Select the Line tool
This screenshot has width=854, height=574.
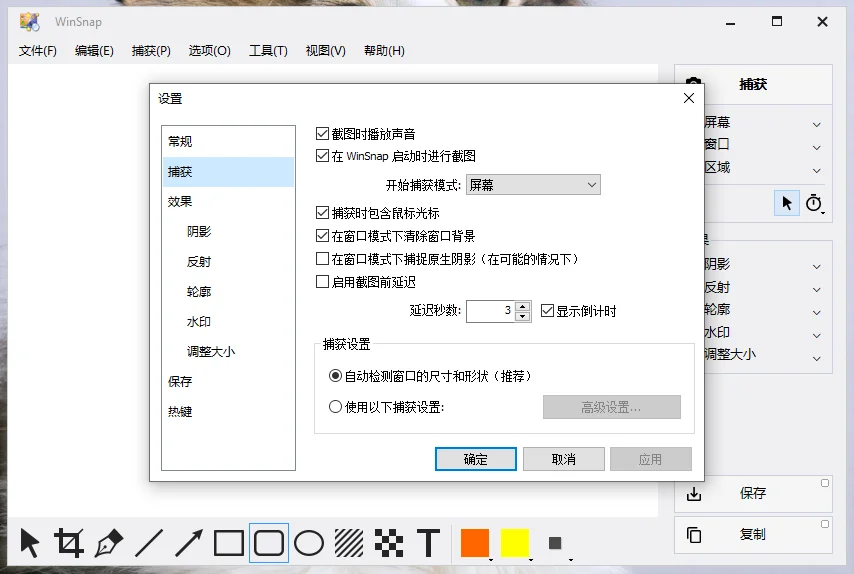pos(149,543)
